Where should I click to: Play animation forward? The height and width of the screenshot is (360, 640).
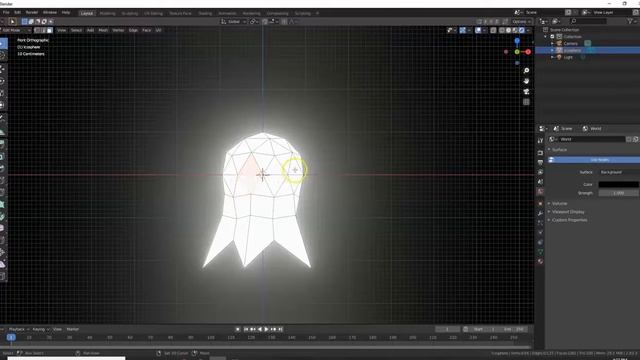pyautogui.click(x=267, y=329)
